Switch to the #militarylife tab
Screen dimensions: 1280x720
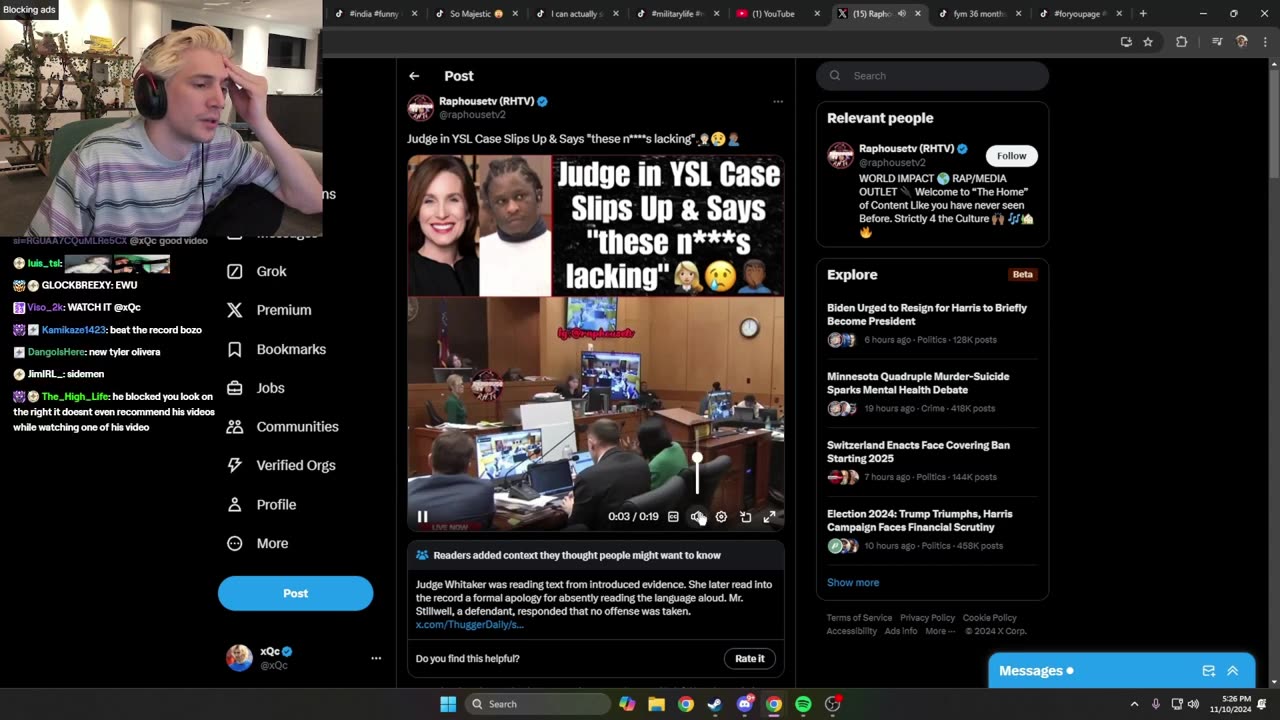(677, 14)
